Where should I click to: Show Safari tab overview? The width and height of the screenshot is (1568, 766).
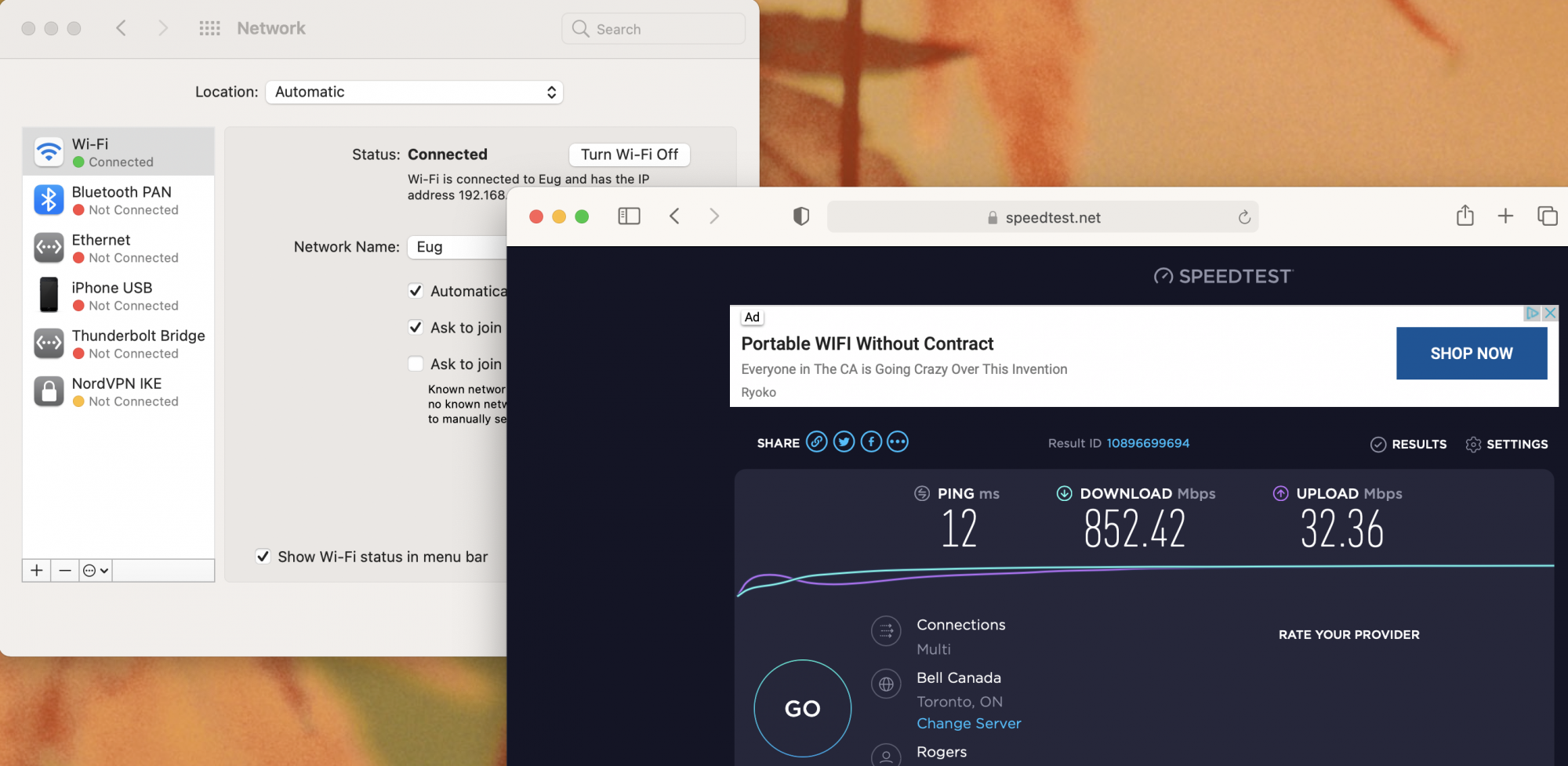(x=1548, y=216)
